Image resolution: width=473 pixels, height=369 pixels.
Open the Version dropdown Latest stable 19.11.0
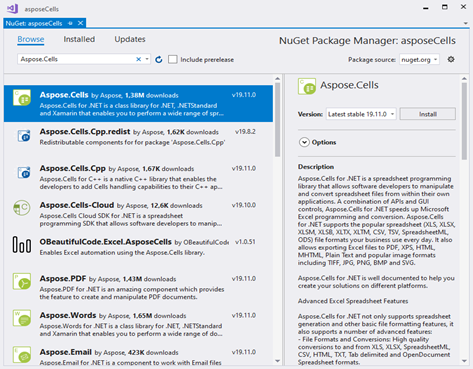[x=361, y=114]
